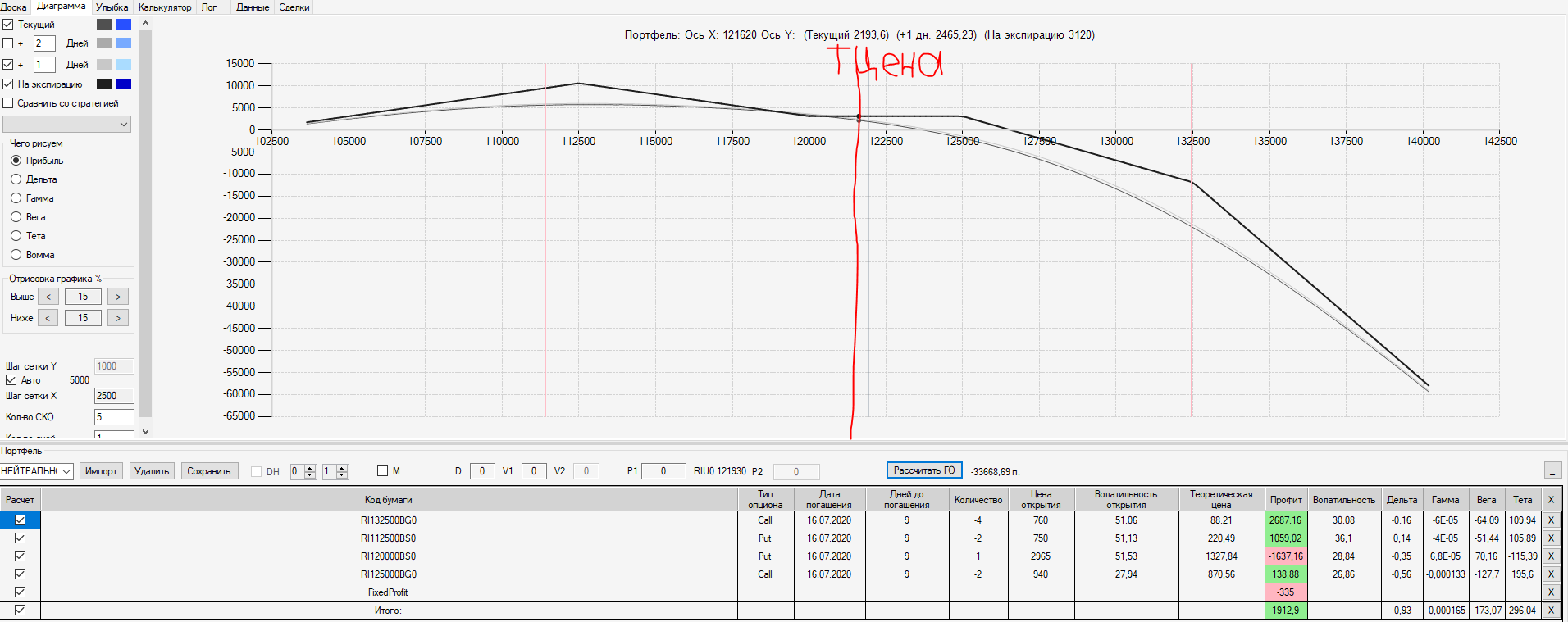Viewport: 1568px width, 622px height.
Task: Click the RI112500BS0 security code cell
Action: (x=389, y=538)
